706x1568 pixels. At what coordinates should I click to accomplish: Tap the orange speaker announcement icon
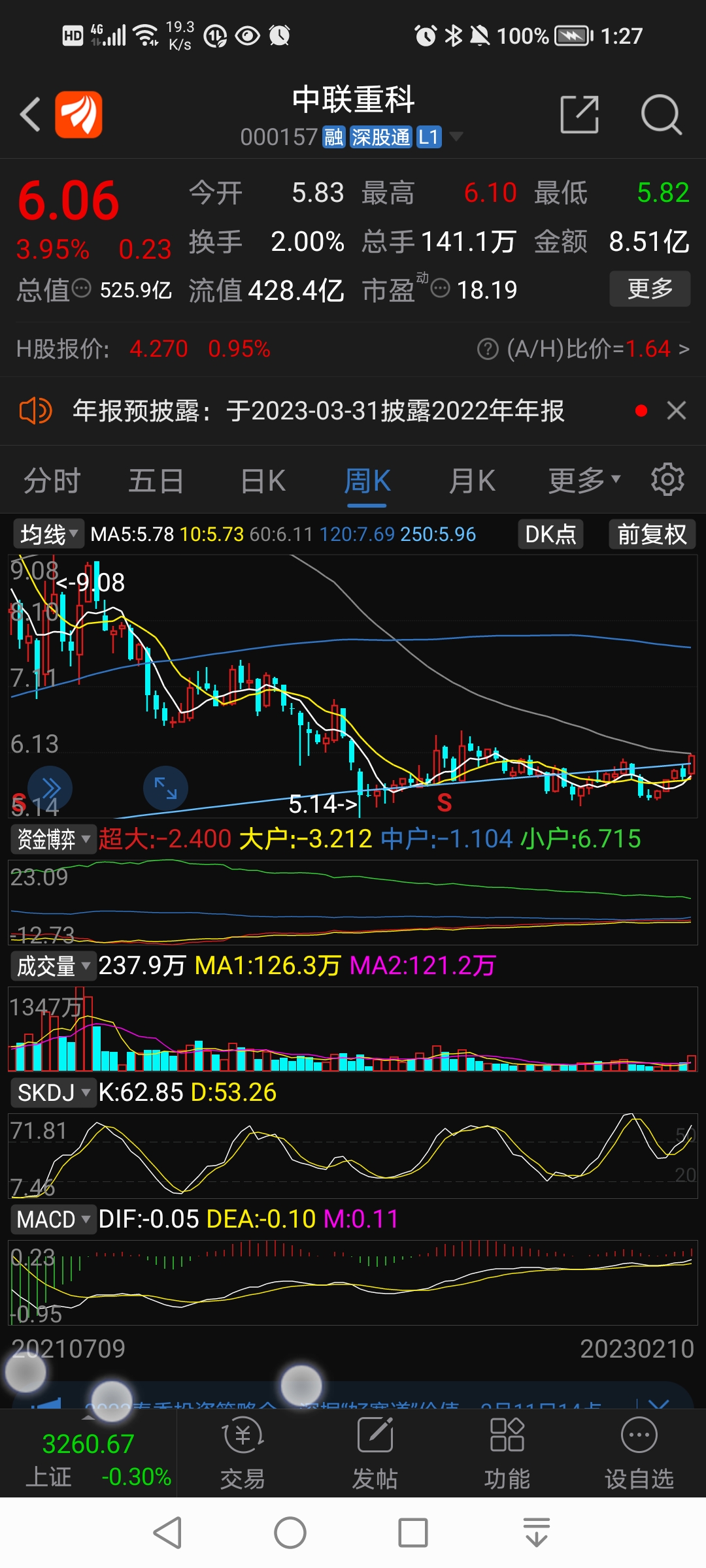tap(35, 411)
